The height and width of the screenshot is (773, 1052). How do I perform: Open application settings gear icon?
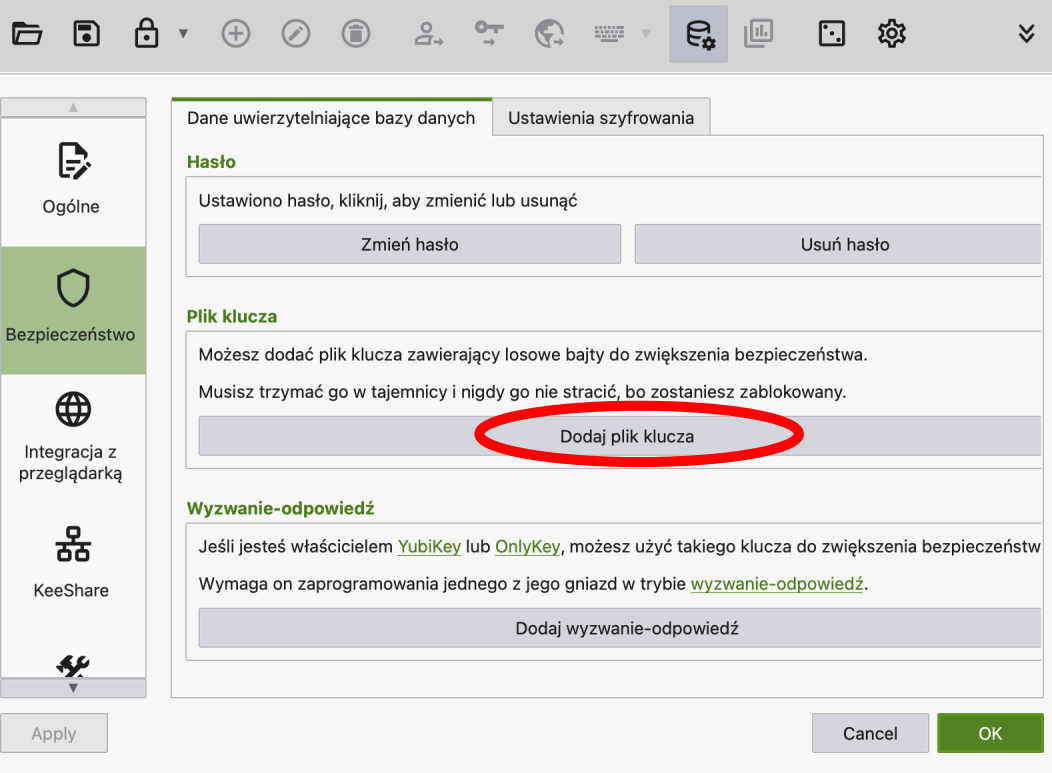[x=891, y=34]
